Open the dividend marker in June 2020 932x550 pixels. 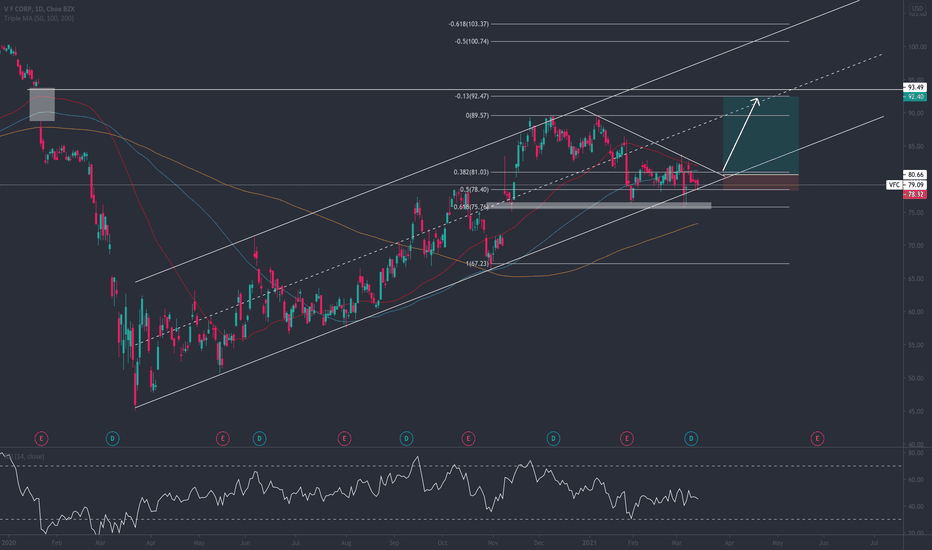[259, 439]
